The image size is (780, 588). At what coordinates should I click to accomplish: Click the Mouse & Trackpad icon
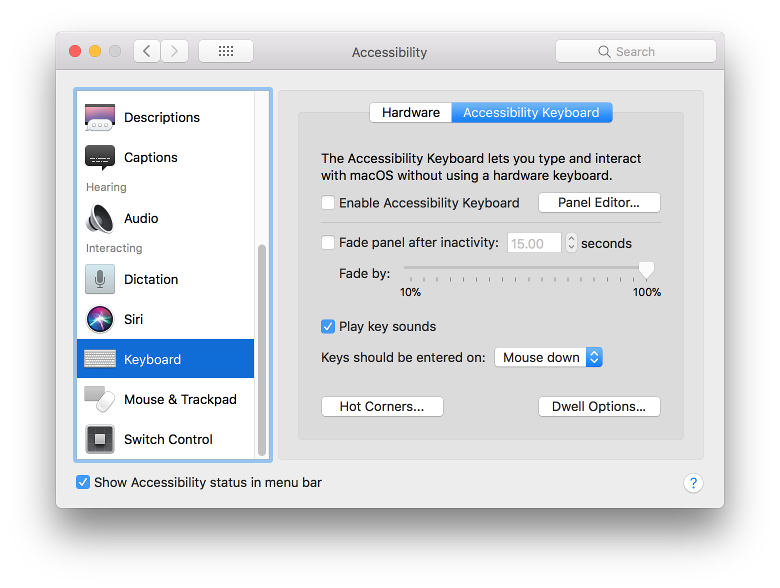(x=100, y=399)
